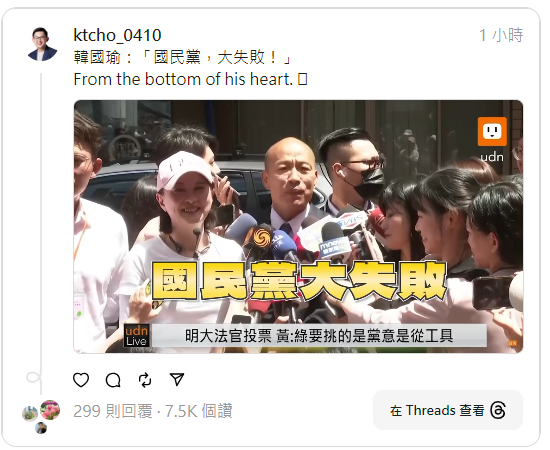Open replies via the comment bubble icon

click(113, 380)
